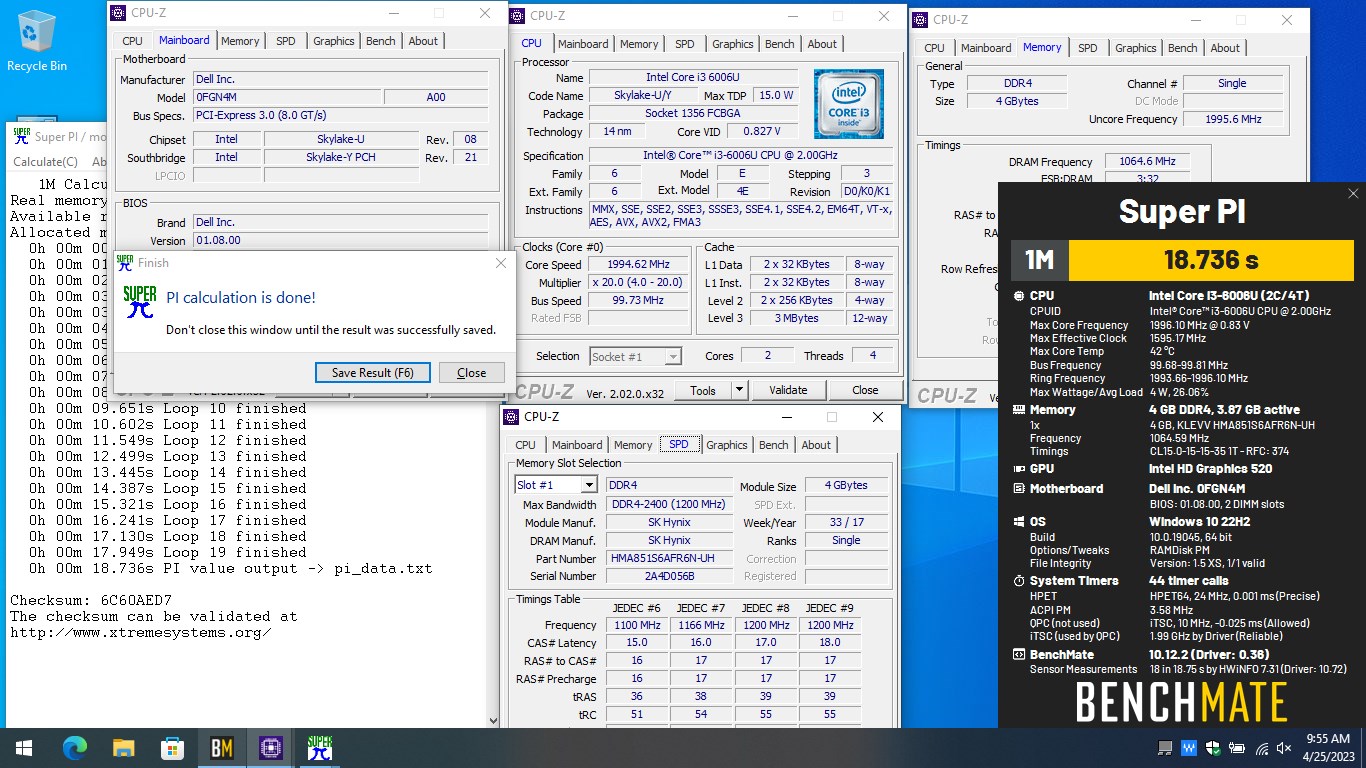Dismiss Finish dialog with its title X
The image size is (1366, 768).
click(x=501, y=263)
